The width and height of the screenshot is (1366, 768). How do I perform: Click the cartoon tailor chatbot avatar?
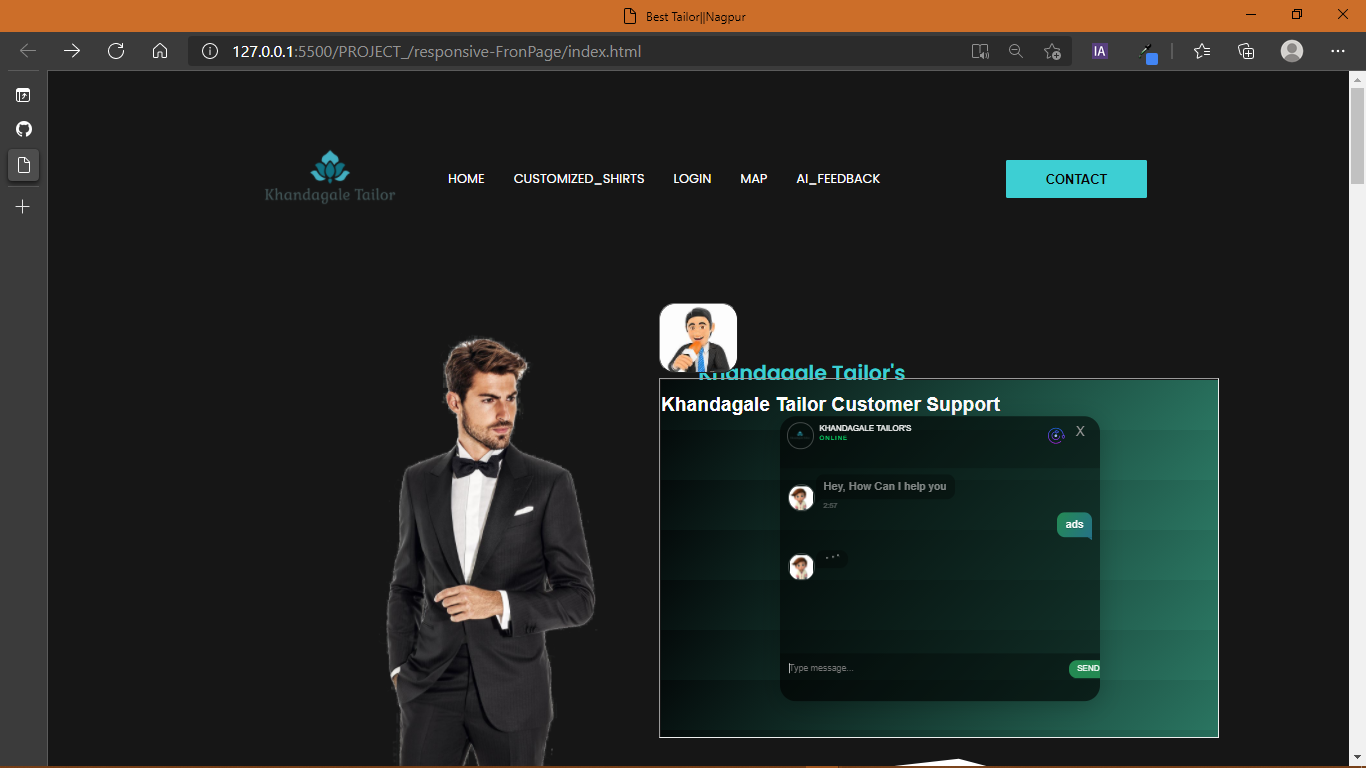tap(698, 338)
